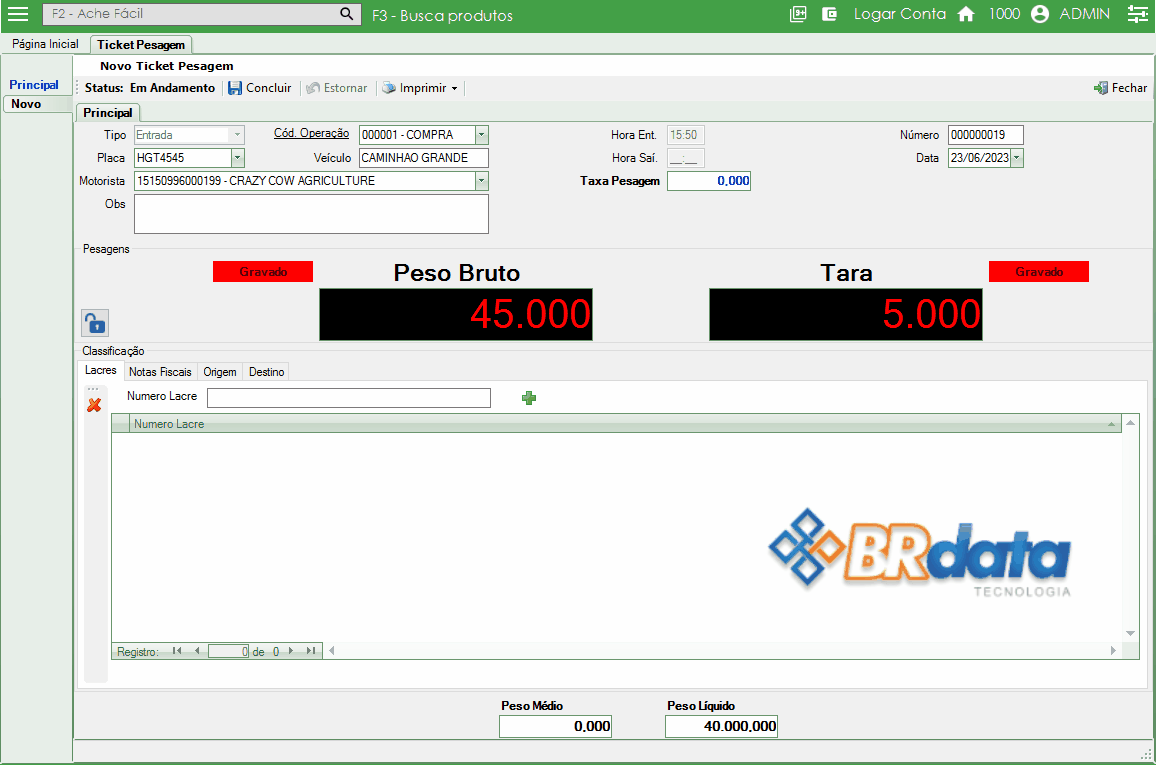Click the search magnifier icon

click(347, 14)
